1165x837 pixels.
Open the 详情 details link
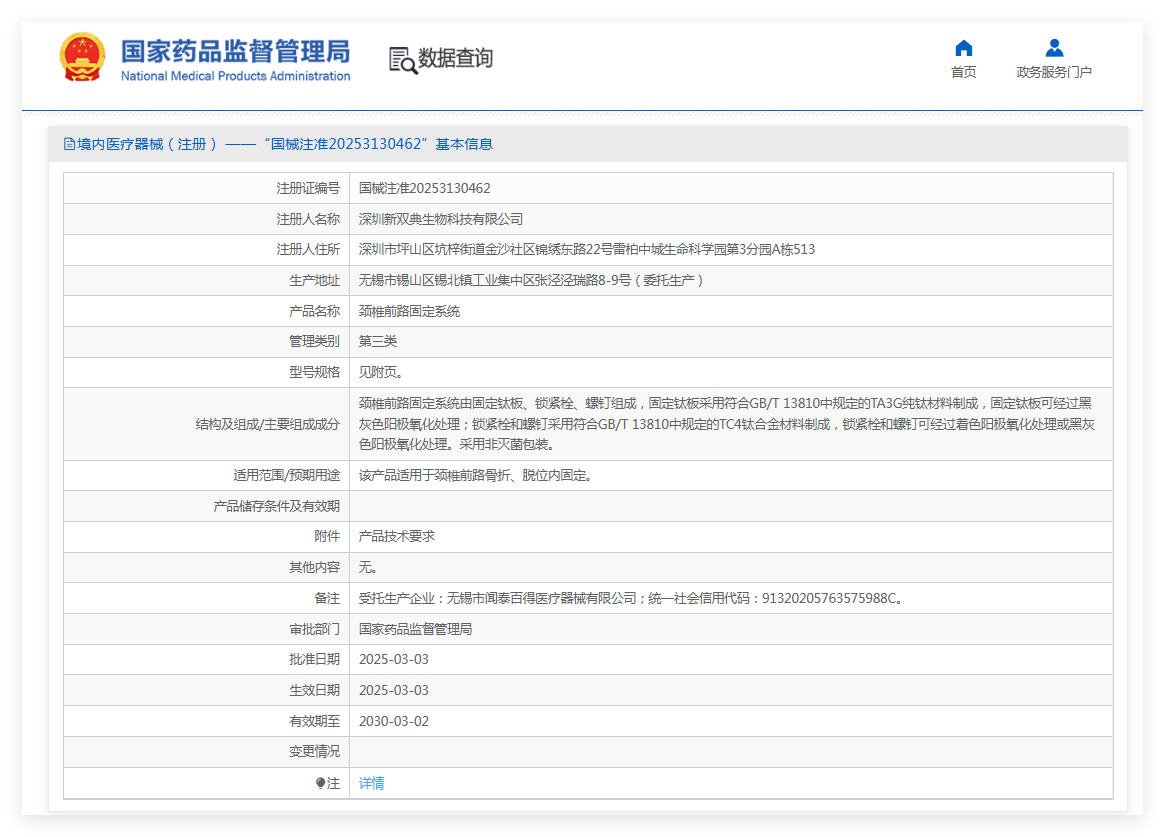click(x=371, y=783)
